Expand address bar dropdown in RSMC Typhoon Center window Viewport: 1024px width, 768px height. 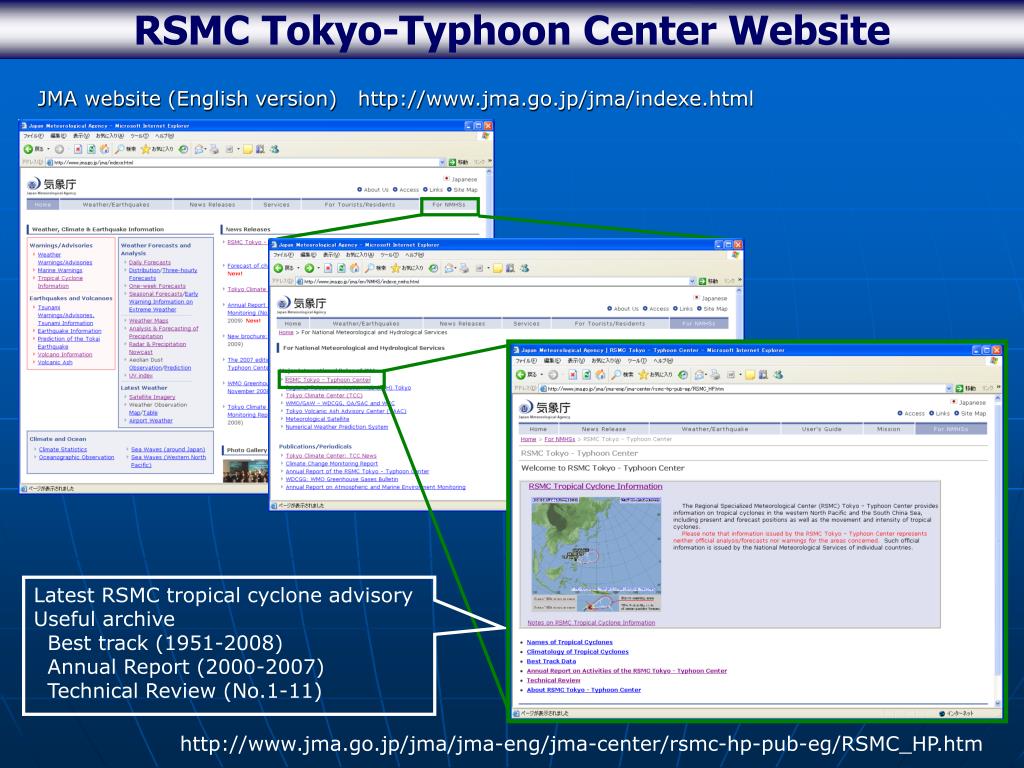(x=950, y=389)
